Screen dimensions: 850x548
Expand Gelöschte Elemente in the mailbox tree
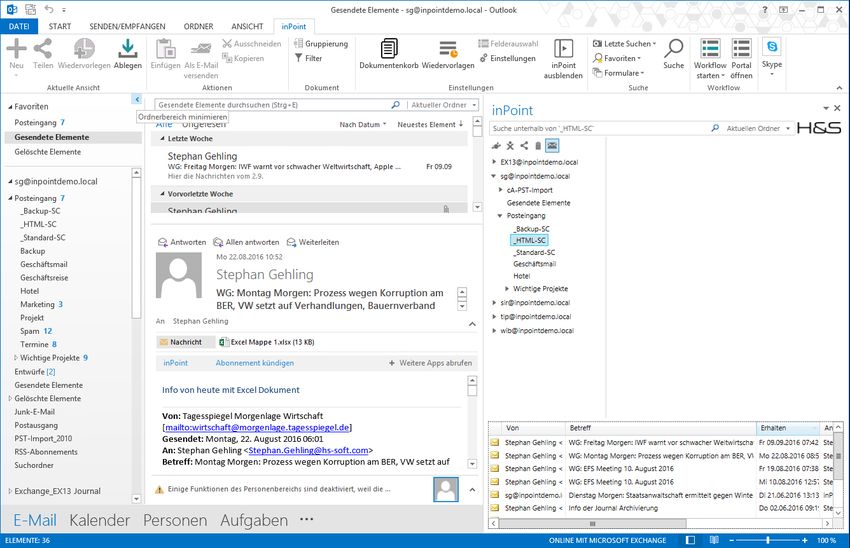tap(10, 398)
